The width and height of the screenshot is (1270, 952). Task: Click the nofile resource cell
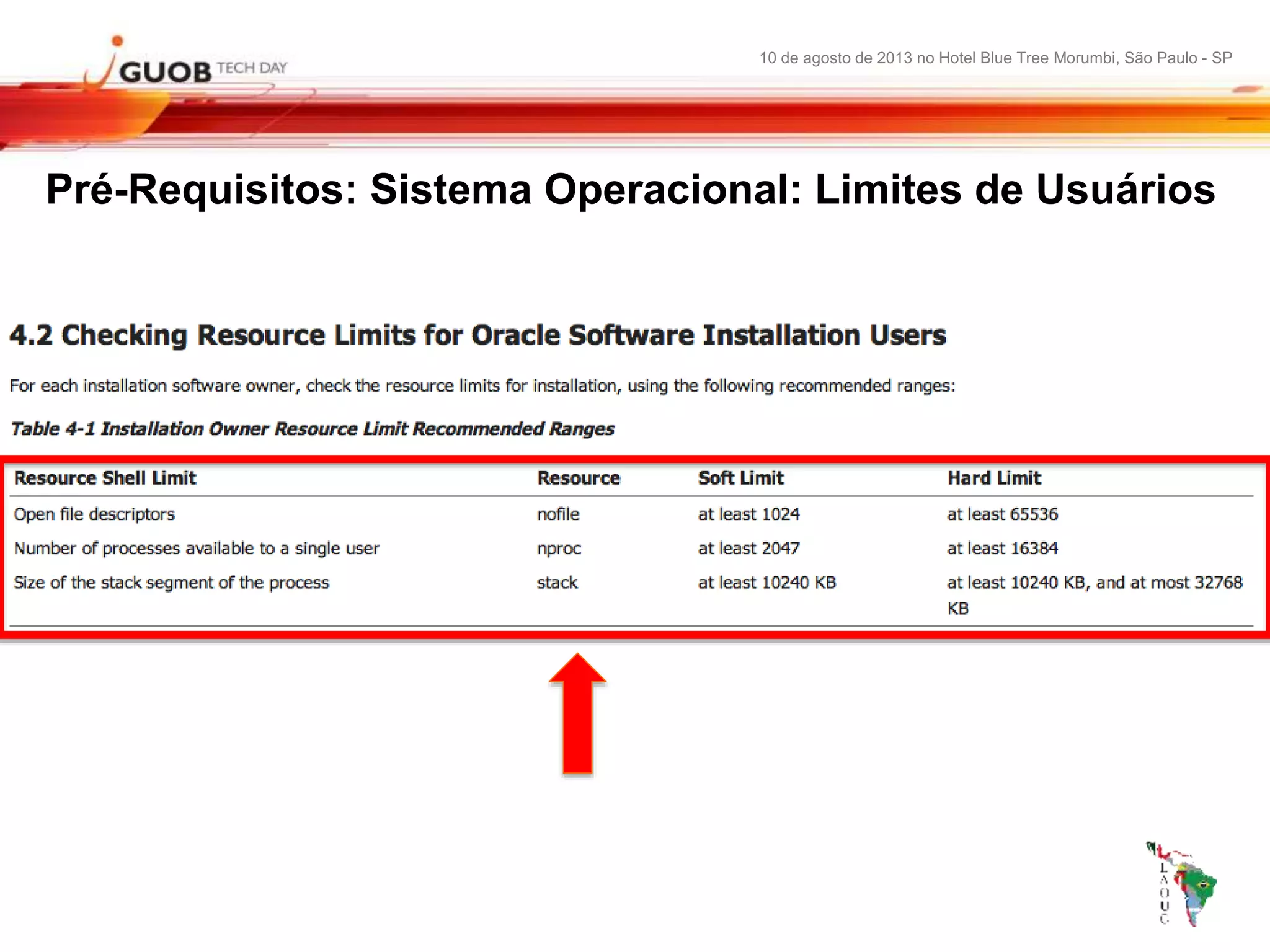pos(558,514)
